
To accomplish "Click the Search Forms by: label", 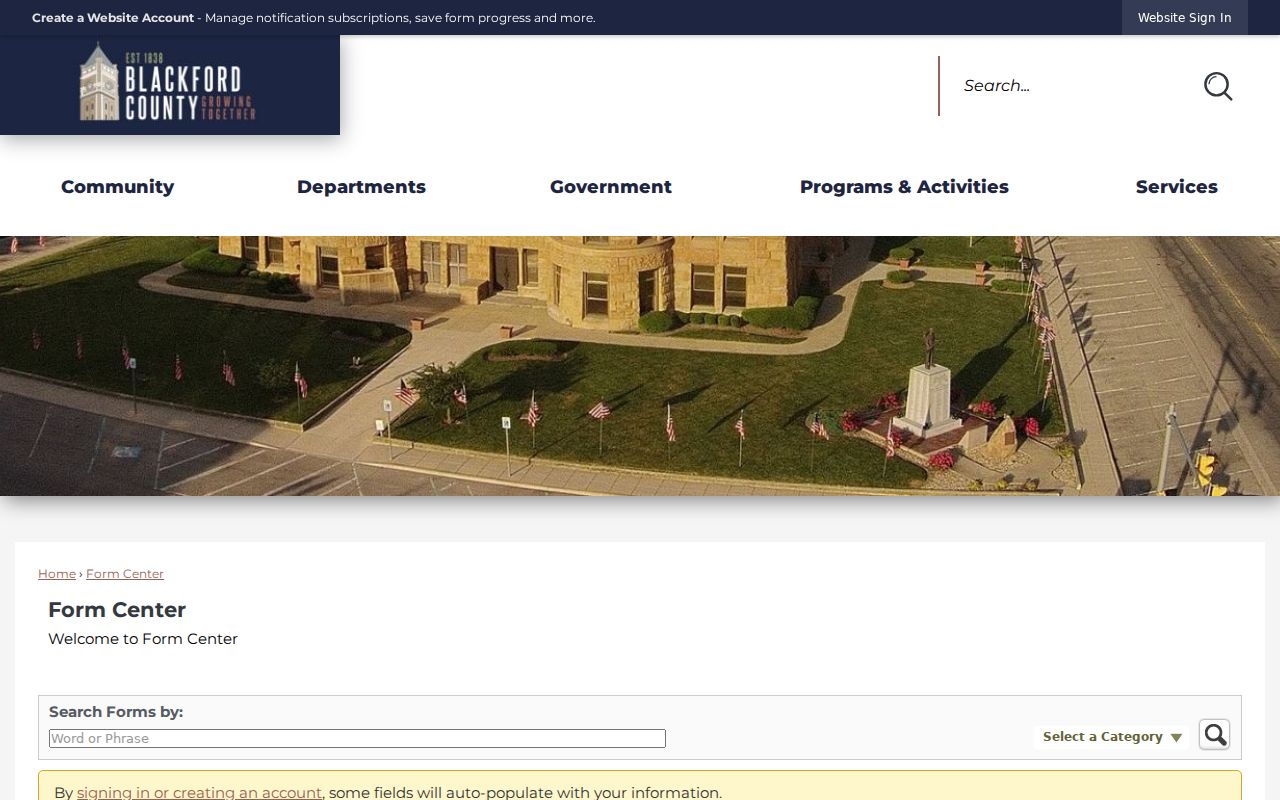I will point(116,712).
